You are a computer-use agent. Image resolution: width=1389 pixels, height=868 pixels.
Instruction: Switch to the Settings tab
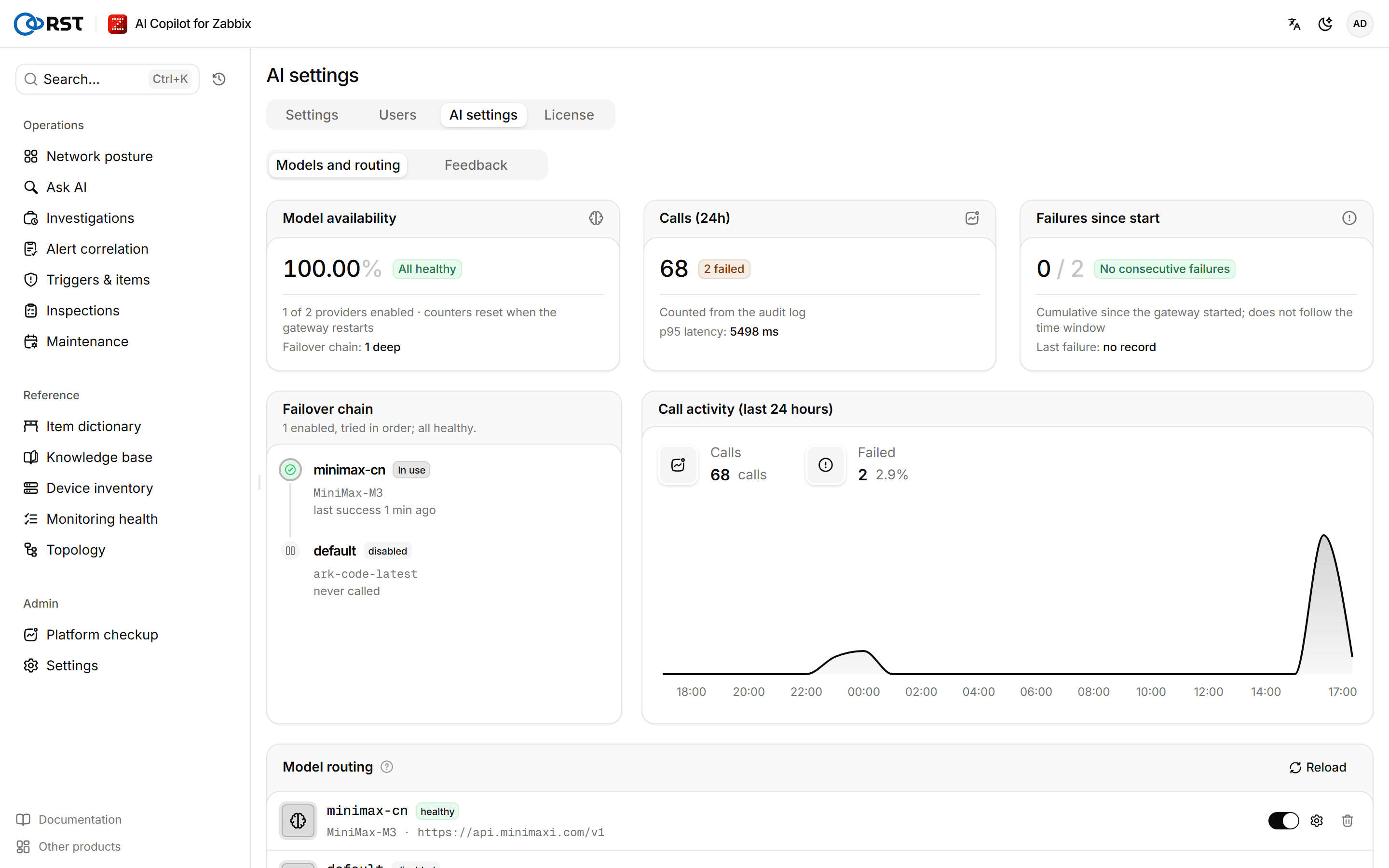312,115
